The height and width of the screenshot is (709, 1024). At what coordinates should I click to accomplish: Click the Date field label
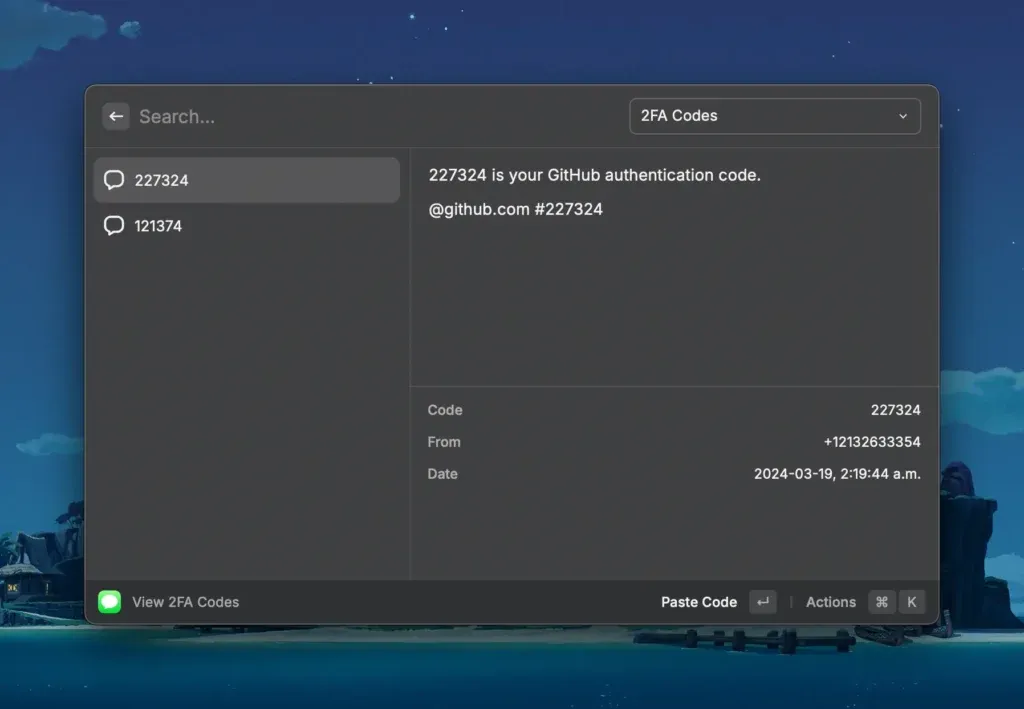pyautogui.click(x=442, y=474)
